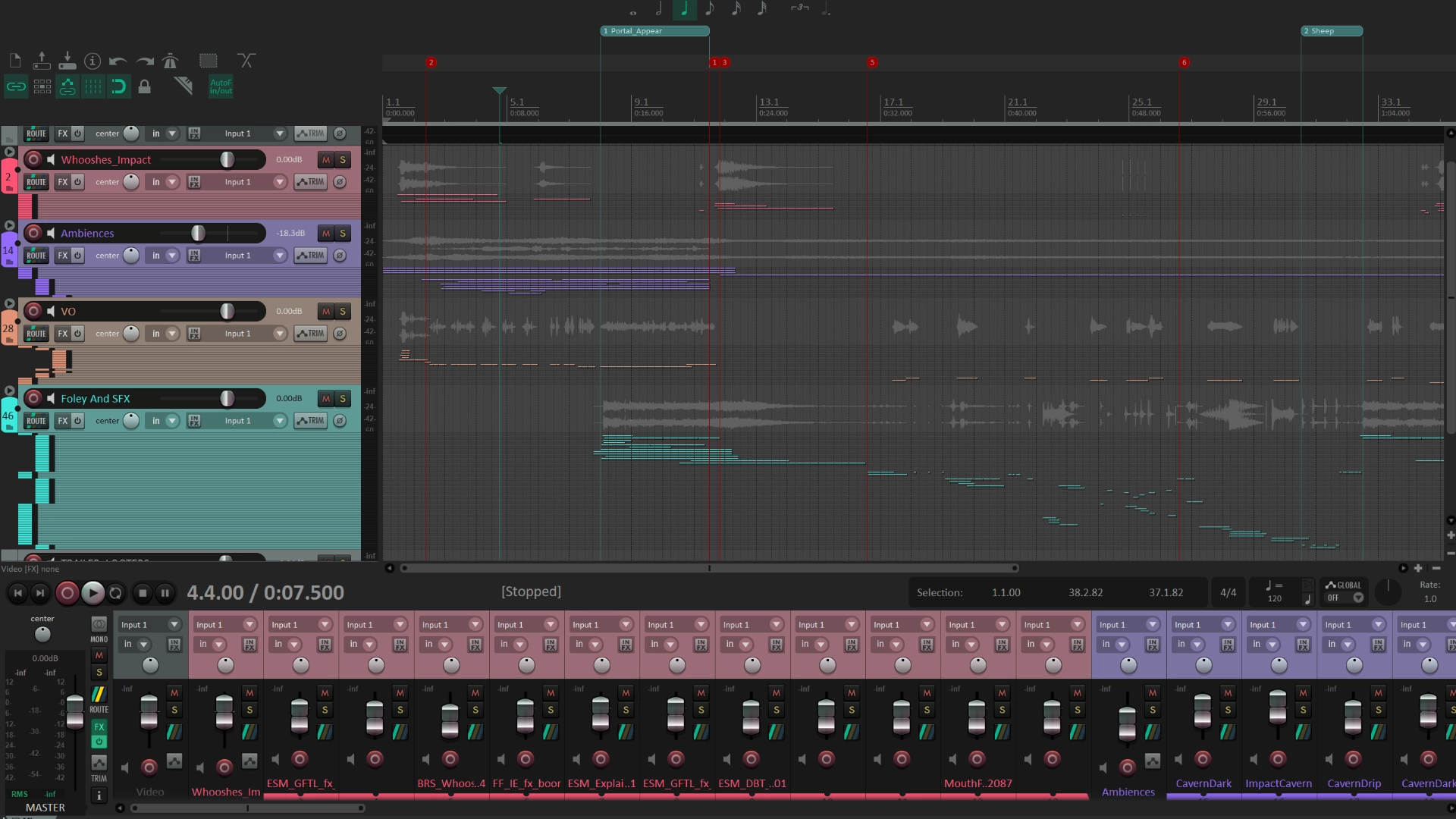
Task: Select the Sheep region tab
Action: pyautogui.click(x=1332, y=31)
